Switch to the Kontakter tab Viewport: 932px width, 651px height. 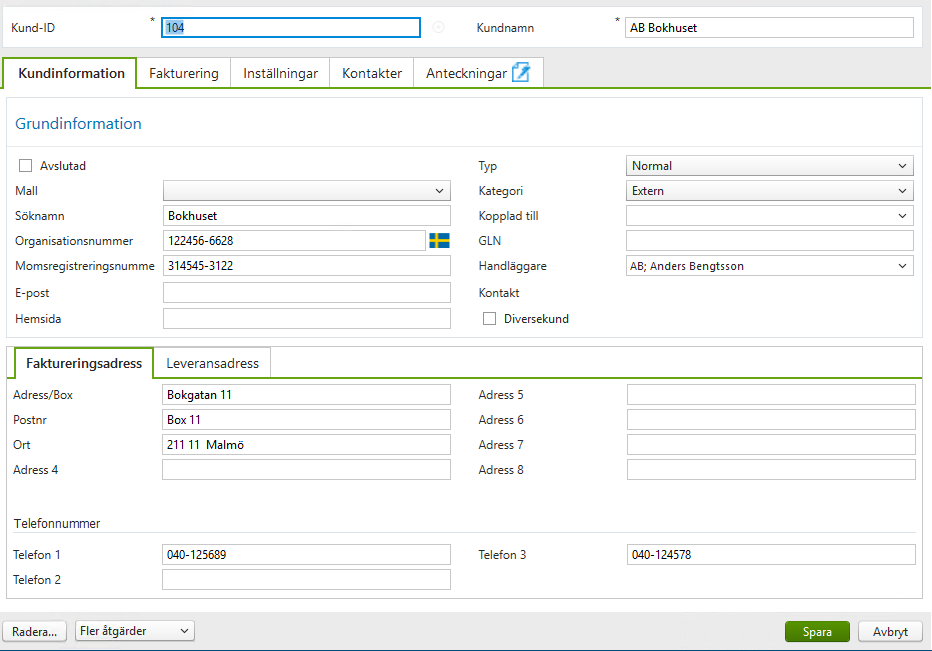[371, 72]
